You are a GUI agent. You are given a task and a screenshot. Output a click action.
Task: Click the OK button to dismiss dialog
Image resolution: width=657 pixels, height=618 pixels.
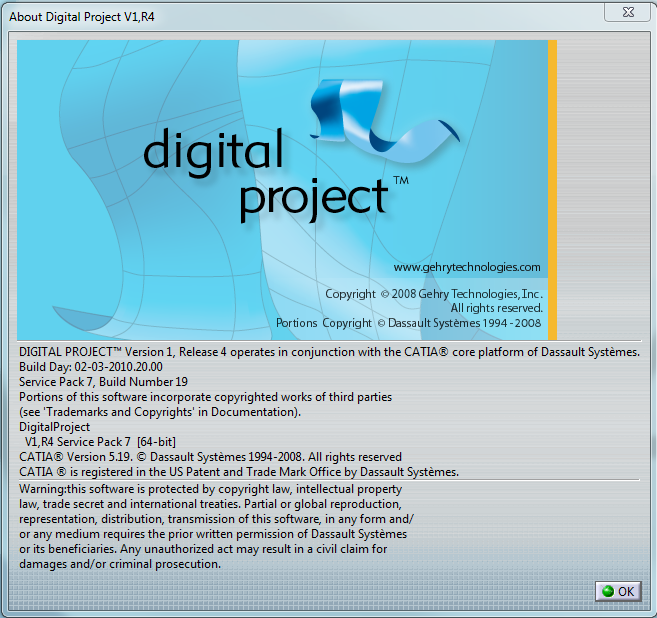coord(618,591)
